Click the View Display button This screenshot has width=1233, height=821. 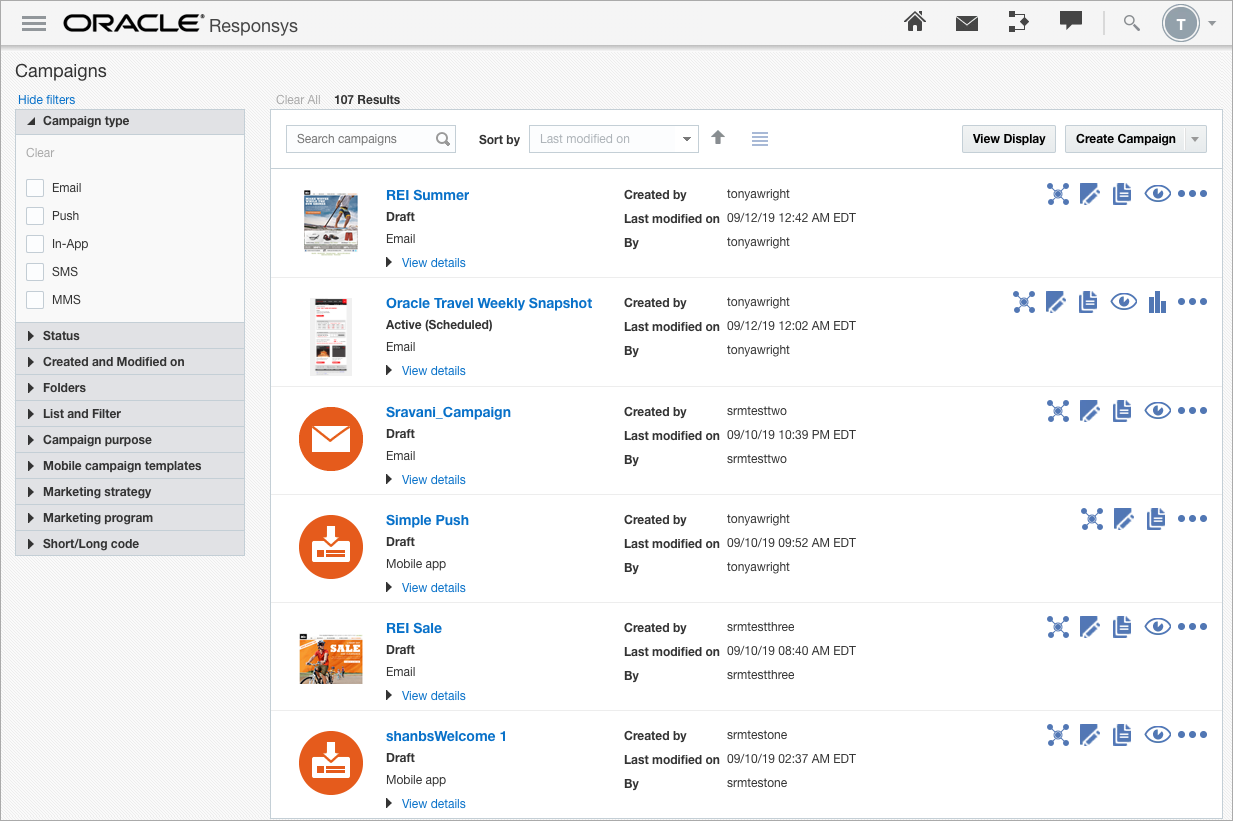click(x=1009, y=139)
